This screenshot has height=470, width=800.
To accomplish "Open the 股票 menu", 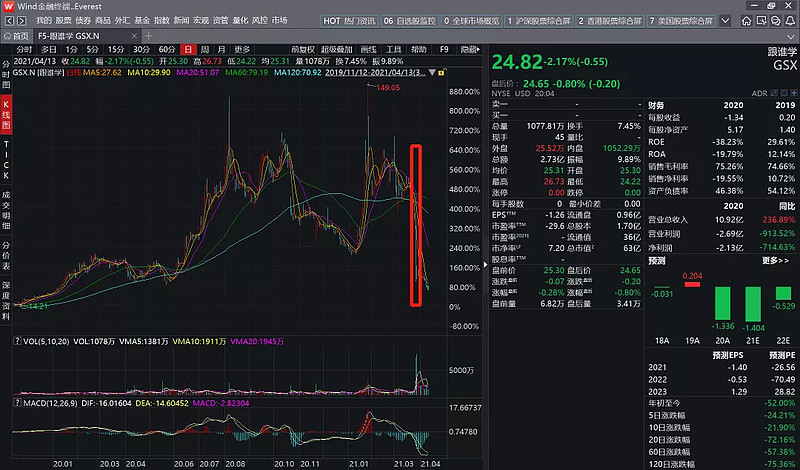I will (x=64, y=20).
